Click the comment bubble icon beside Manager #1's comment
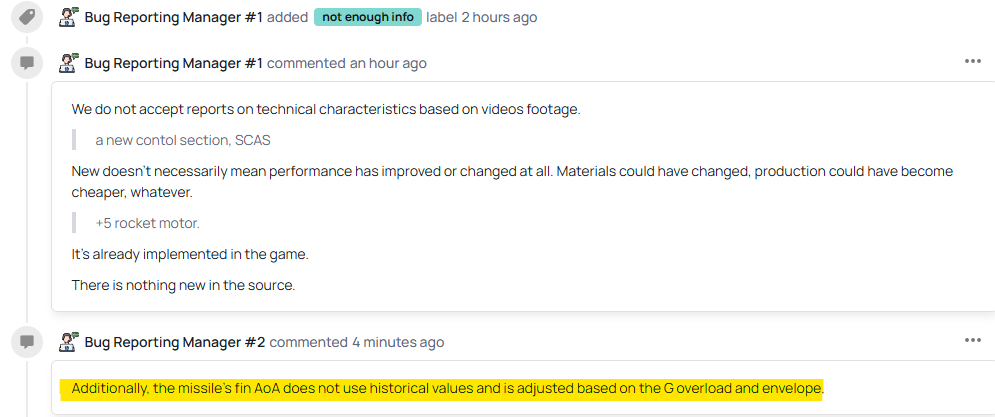995x417 pixels. [x=28, y=63]
